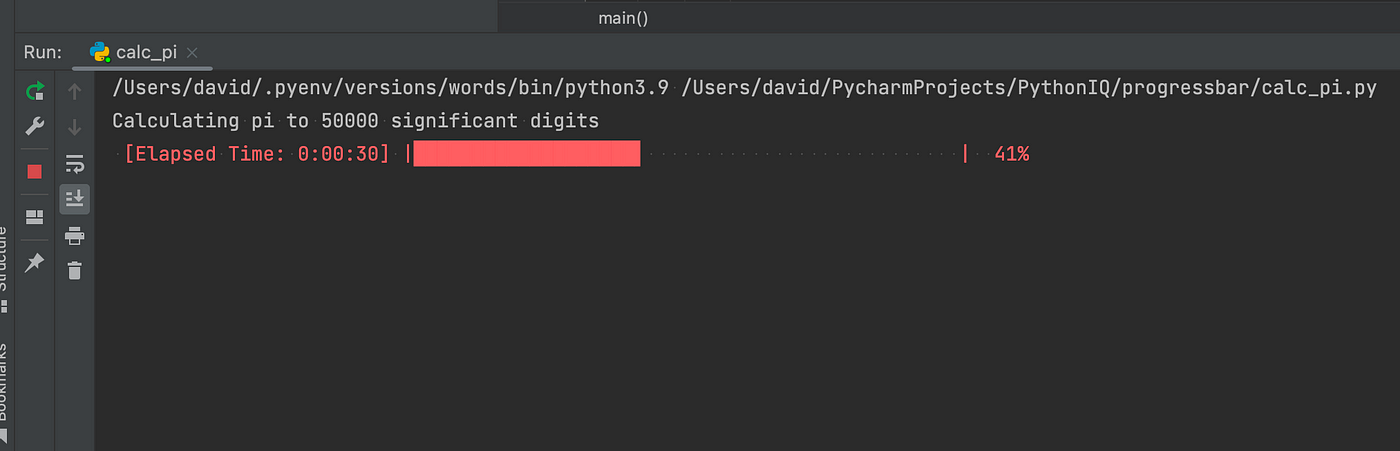Print the console output
The width and height of the screenshot is (1400, 451).
tap(75, 236)
